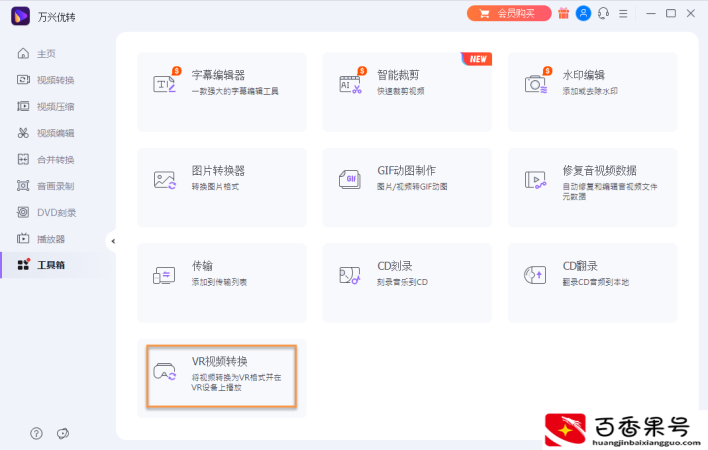
Task: Click the home icon beside 主页
Action: point(23,53)
